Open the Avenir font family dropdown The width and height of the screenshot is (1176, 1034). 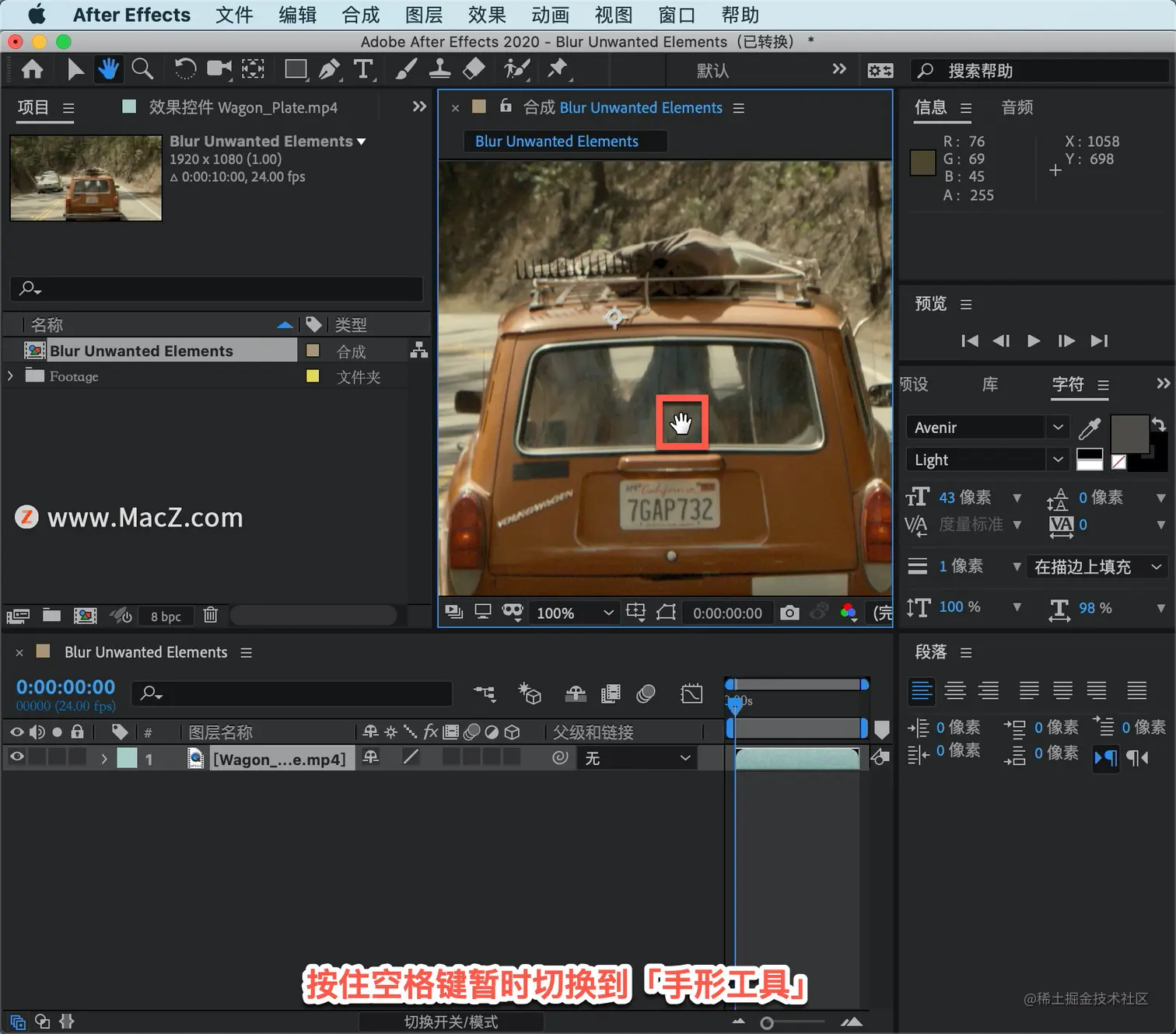pos(987,427)
